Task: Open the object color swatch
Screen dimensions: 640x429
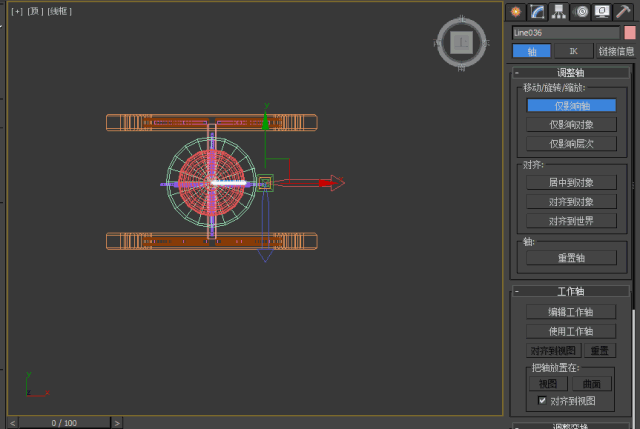Action: (x=630, y=33)
